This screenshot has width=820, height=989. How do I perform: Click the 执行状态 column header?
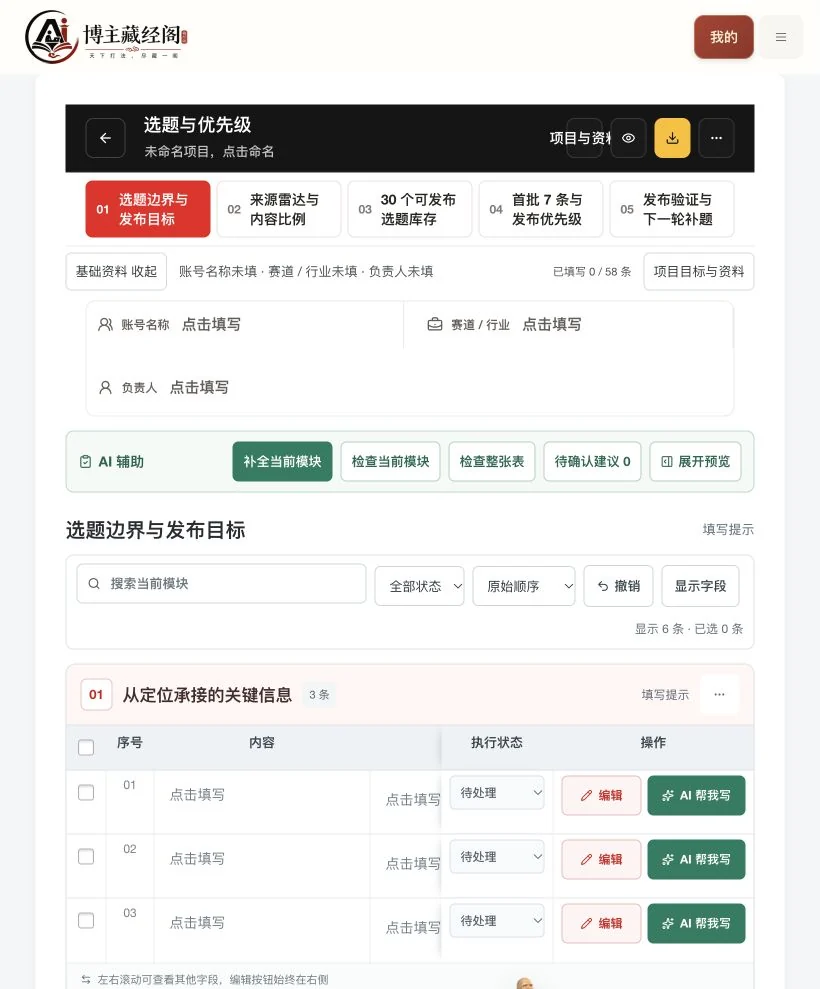497,742
